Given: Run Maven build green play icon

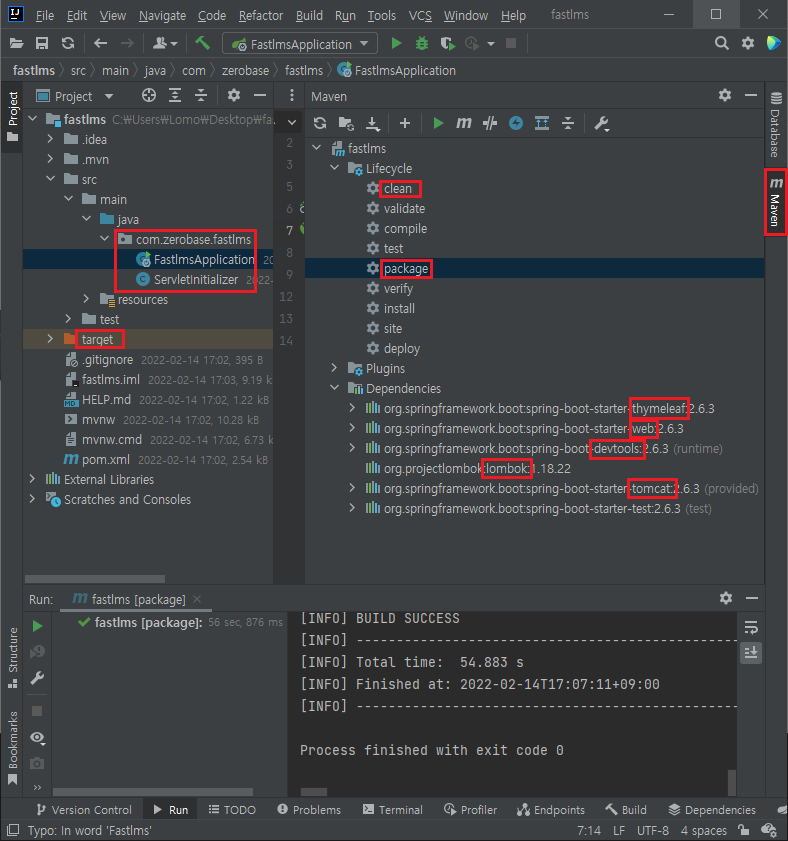Looking at the screenshot, I should (438, 123).
